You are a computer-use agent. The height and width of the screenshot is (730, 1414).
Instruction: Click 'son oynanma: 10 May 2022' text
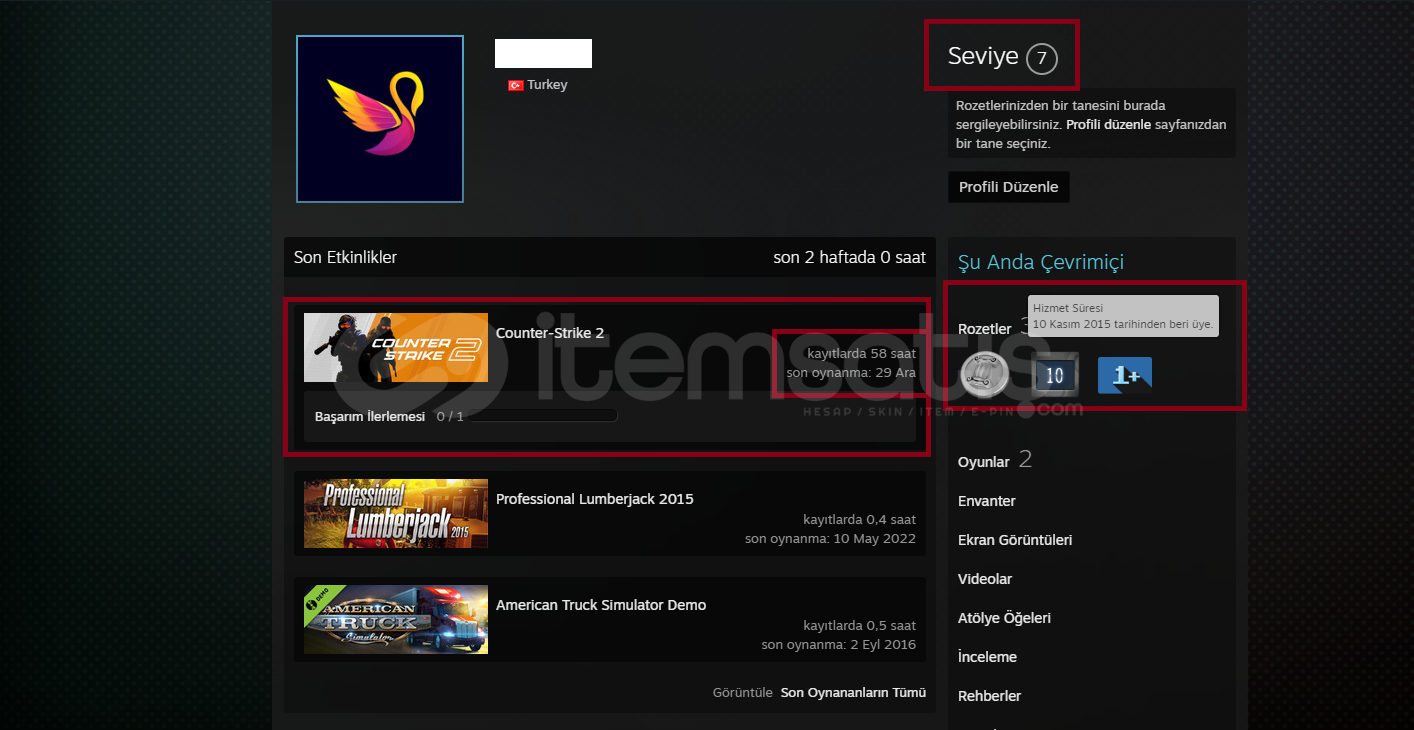pyautogui.click(x=830, y=539)
